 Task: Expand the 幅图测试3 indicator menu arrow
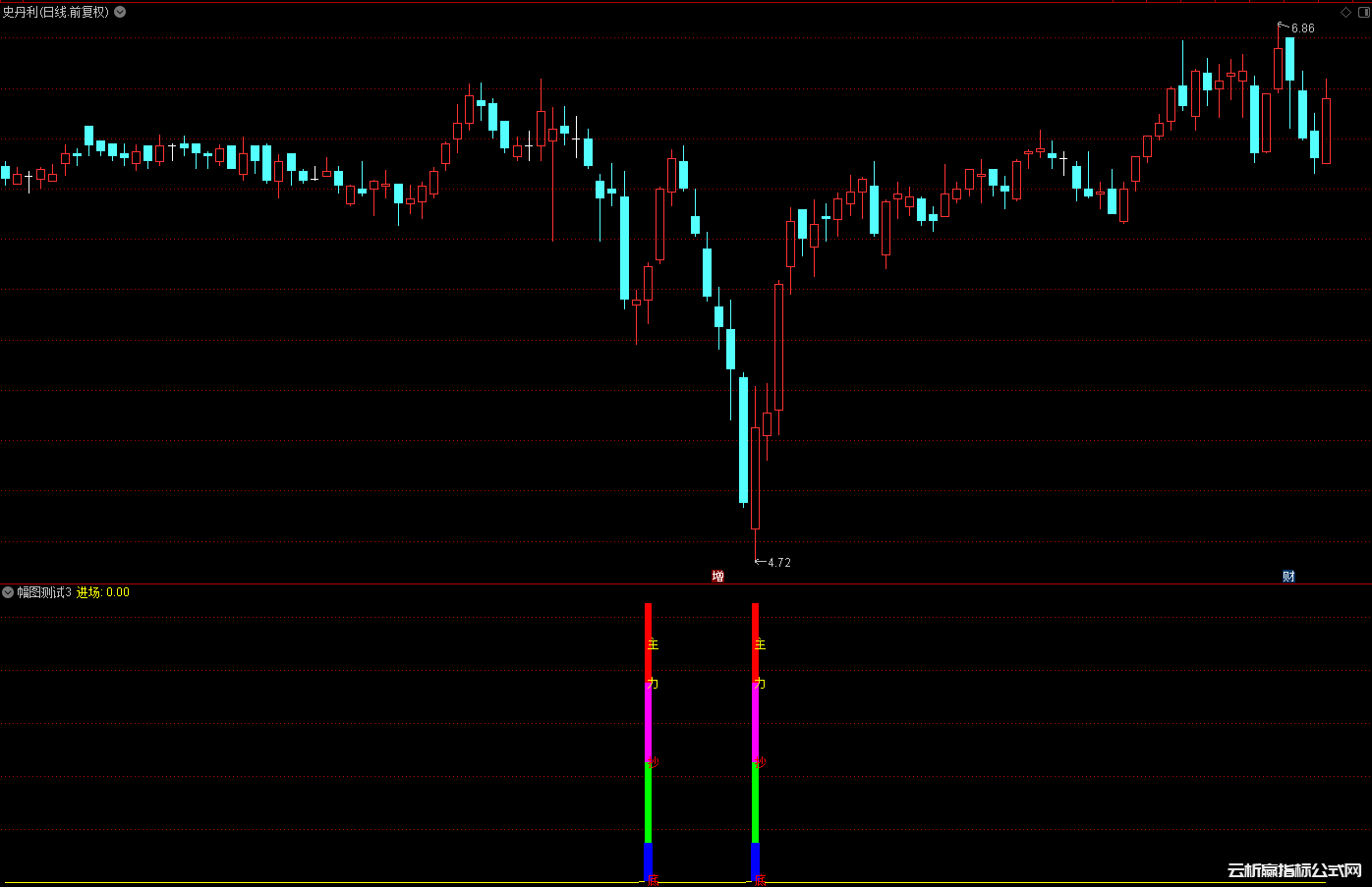tap(8, 592)
